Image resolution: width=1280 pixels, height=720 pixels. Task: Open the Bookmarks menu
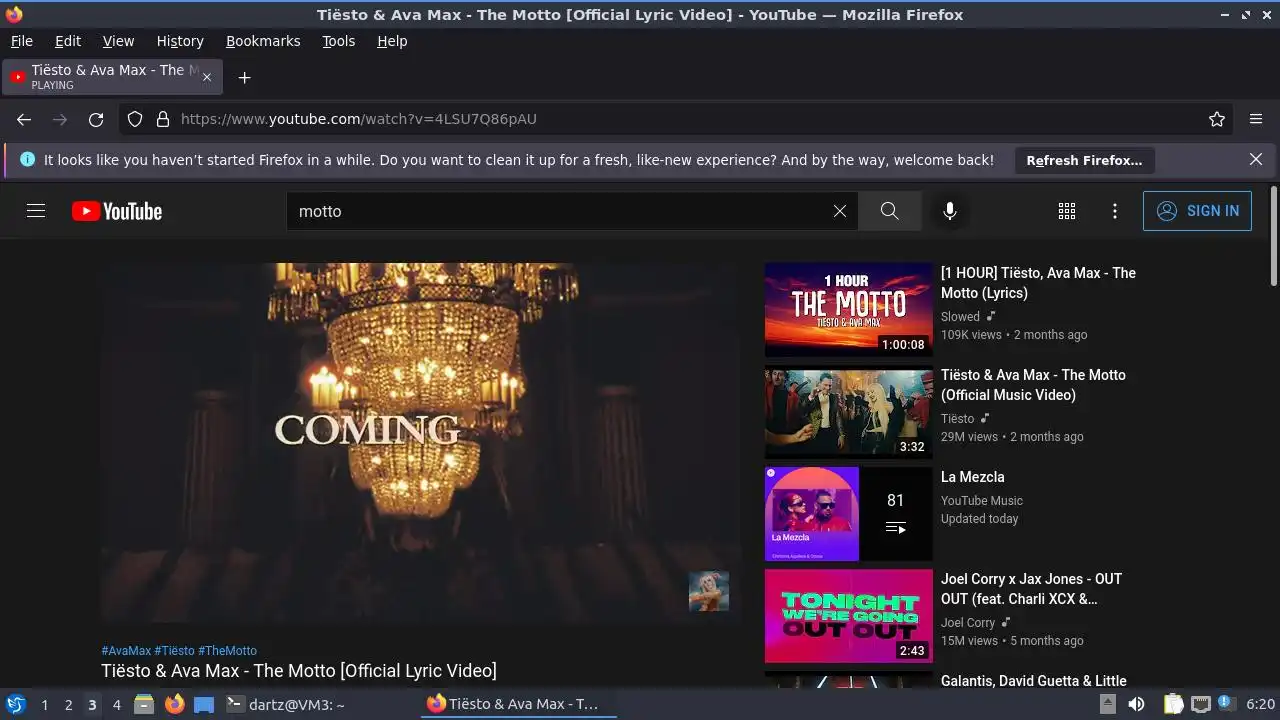coord(263,41)
